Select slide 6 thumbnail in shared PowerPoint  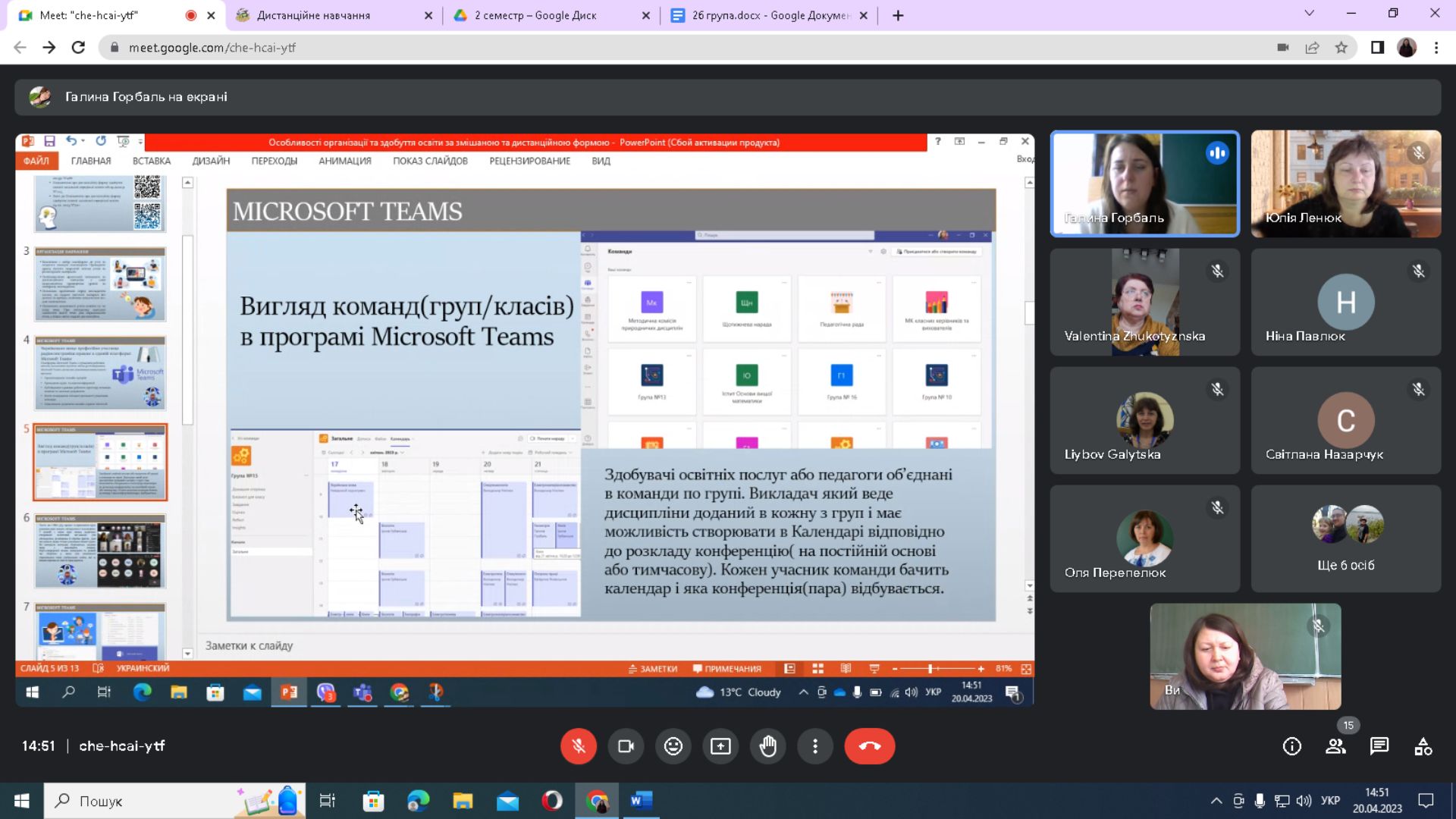coord(100,551)
